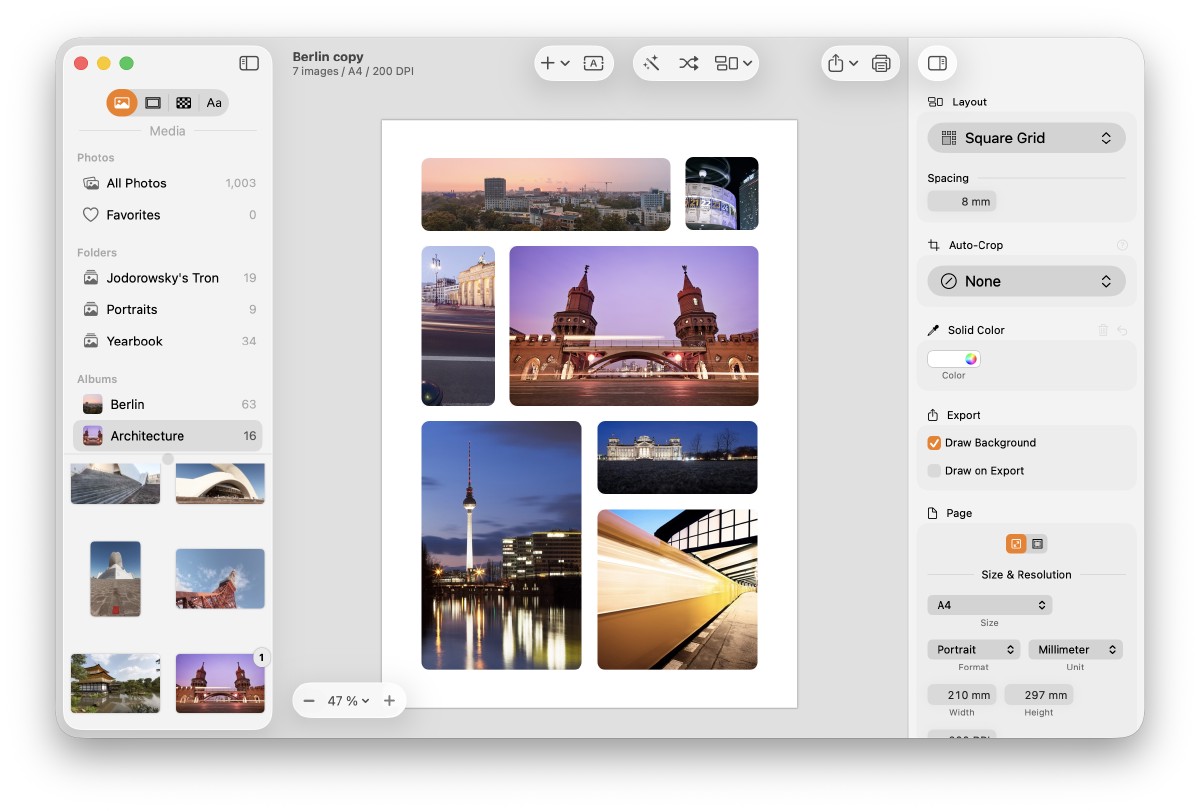This screenshot has height=811, width=1200.
Task: Click the magic wand auto-layout icon
Action: (x=651, y=63)
